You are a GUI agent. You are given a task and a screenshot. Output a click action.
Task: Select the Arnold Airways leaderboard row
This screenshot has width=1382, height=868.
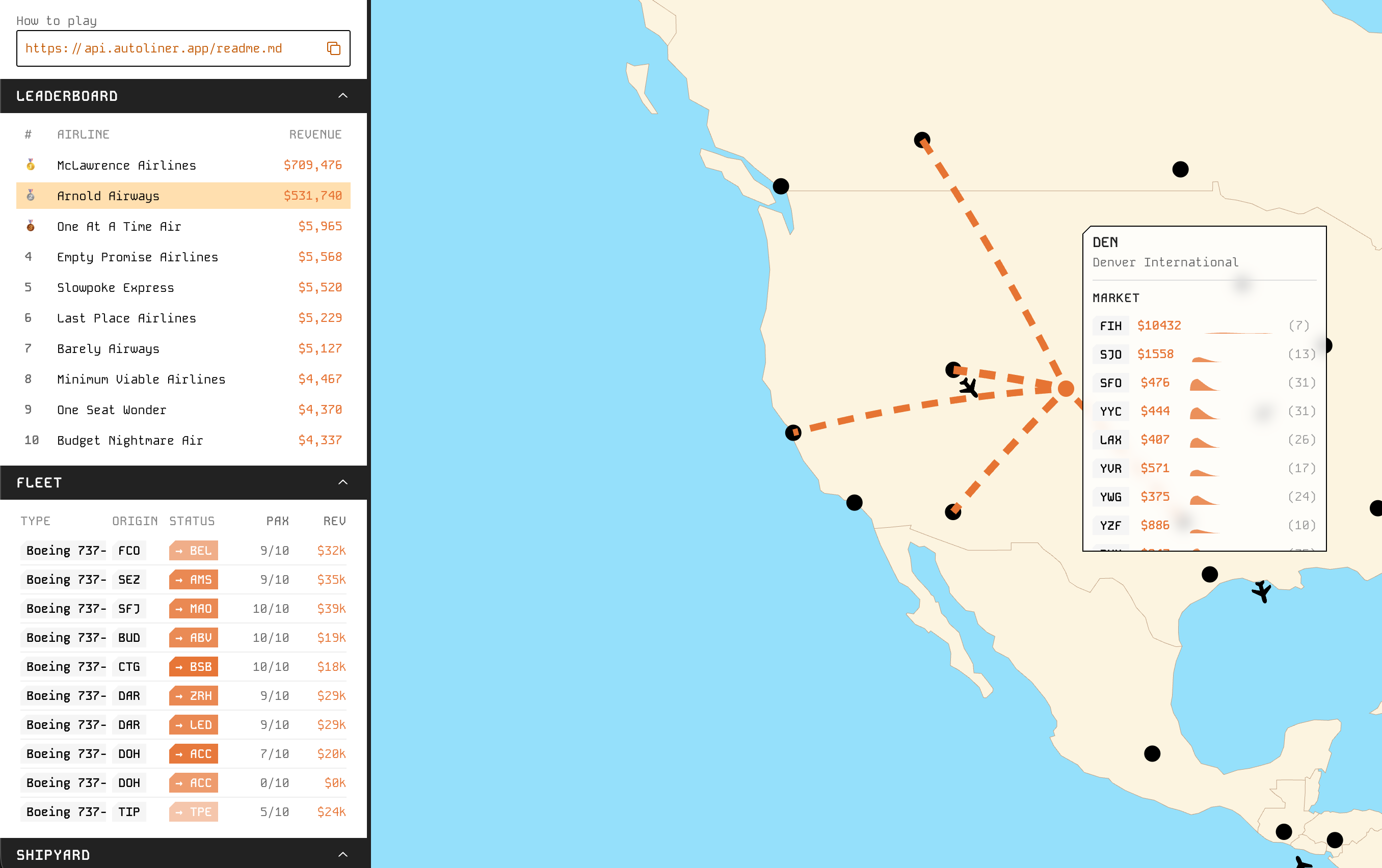click(183, 196)
